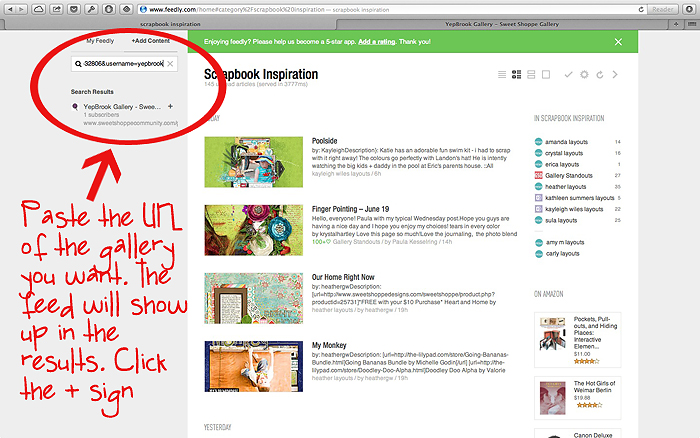Open YepBrook Gallery search result
Viewport: 700px width, 438px height.
tap(121, 107)
